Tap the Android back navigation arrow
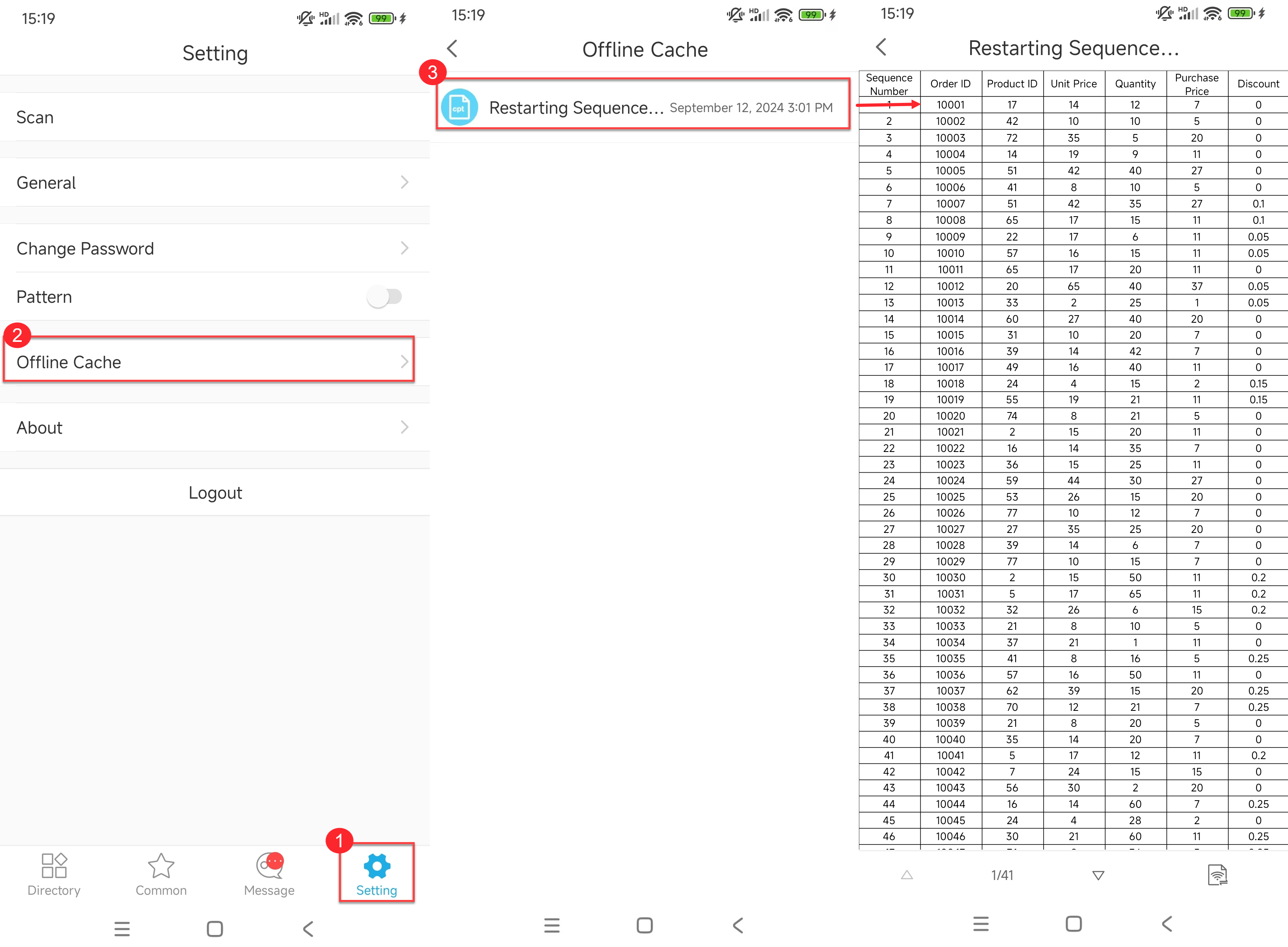This screenshot has width=1288, height=947. click(x=308, y=927)
